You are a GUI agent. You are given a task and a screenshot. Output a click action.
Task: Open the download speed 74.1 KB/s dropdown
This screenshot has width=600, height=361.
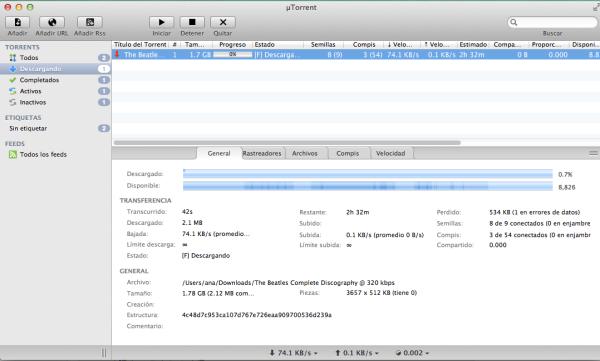(x=293, y=353)
